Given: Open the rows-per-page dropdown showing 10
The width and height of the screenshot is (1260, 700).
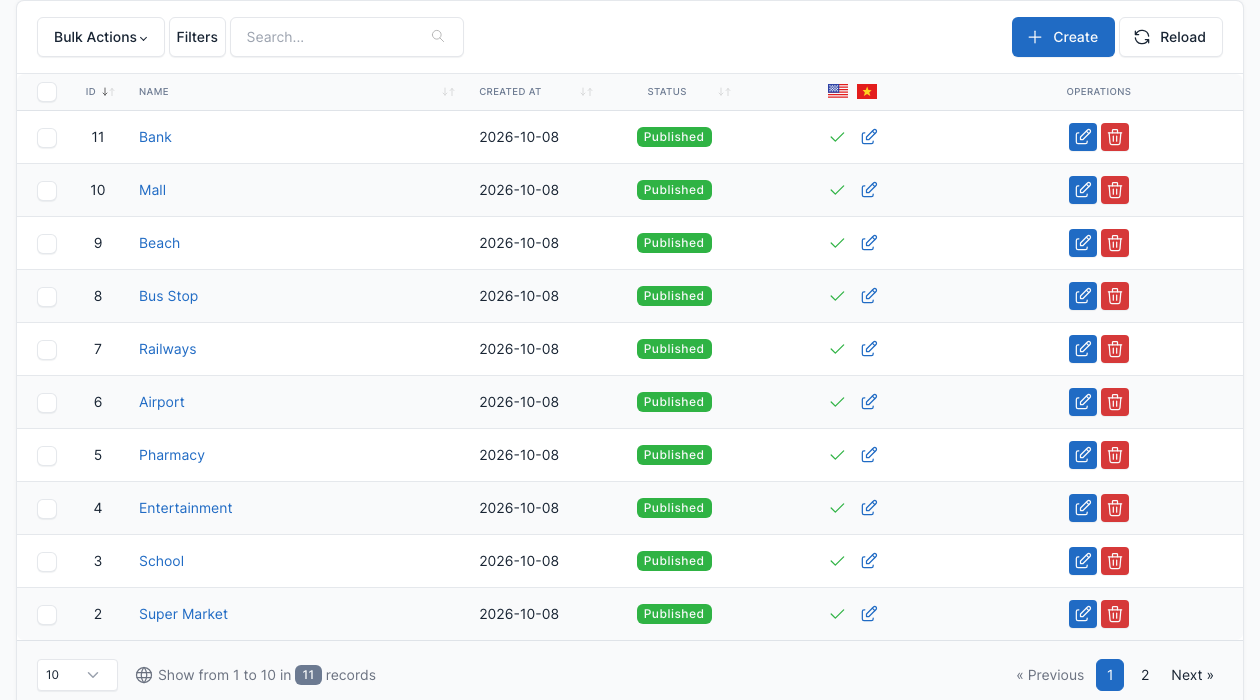Looking at the screenshot, I should [x=77, y=675].
